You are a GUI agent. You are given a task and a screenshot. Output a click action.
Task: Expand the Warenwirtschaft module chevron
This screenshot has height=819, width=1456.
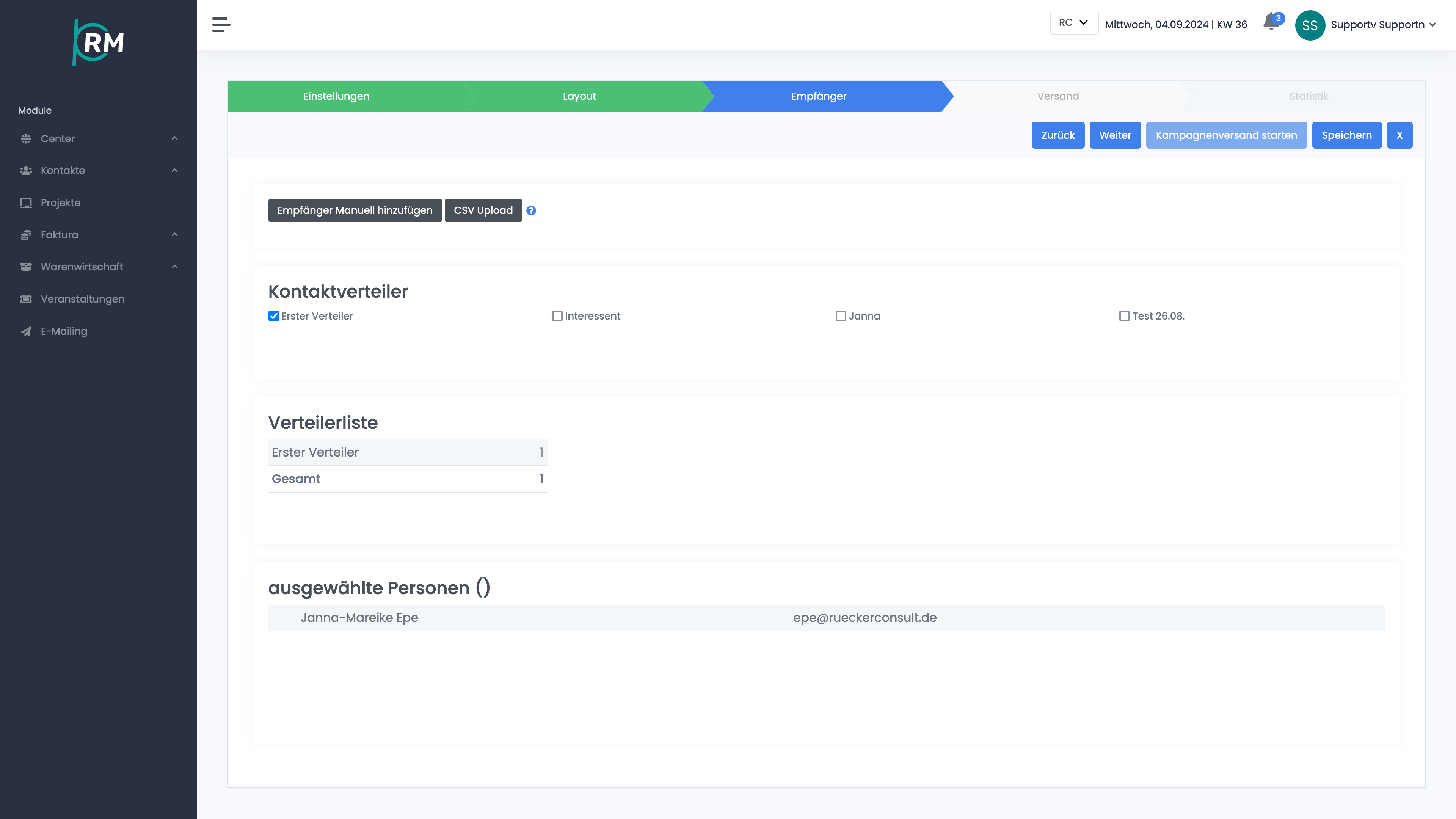(x=175, y=267)
